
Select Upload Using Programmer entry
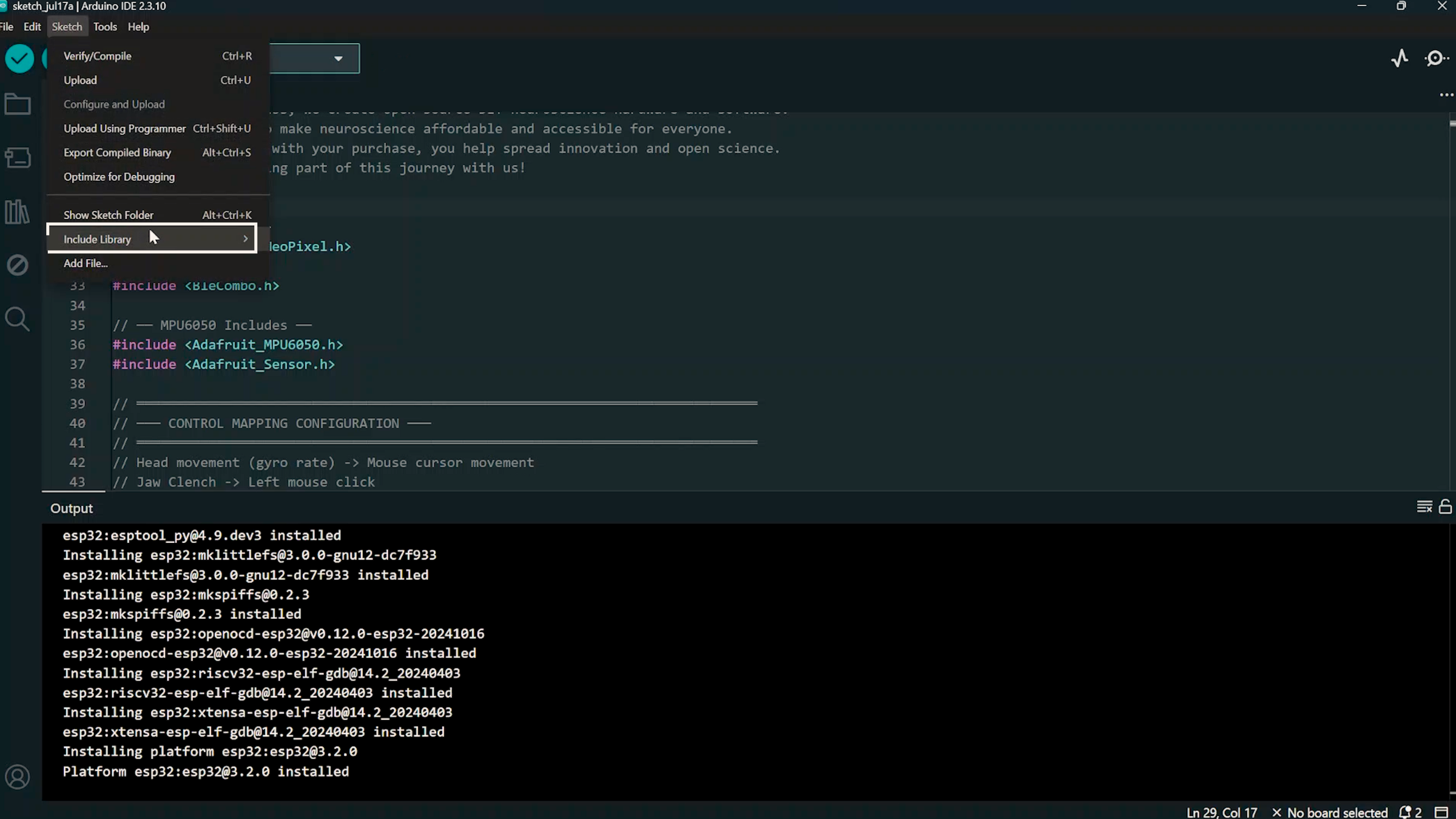click(158, 129)
